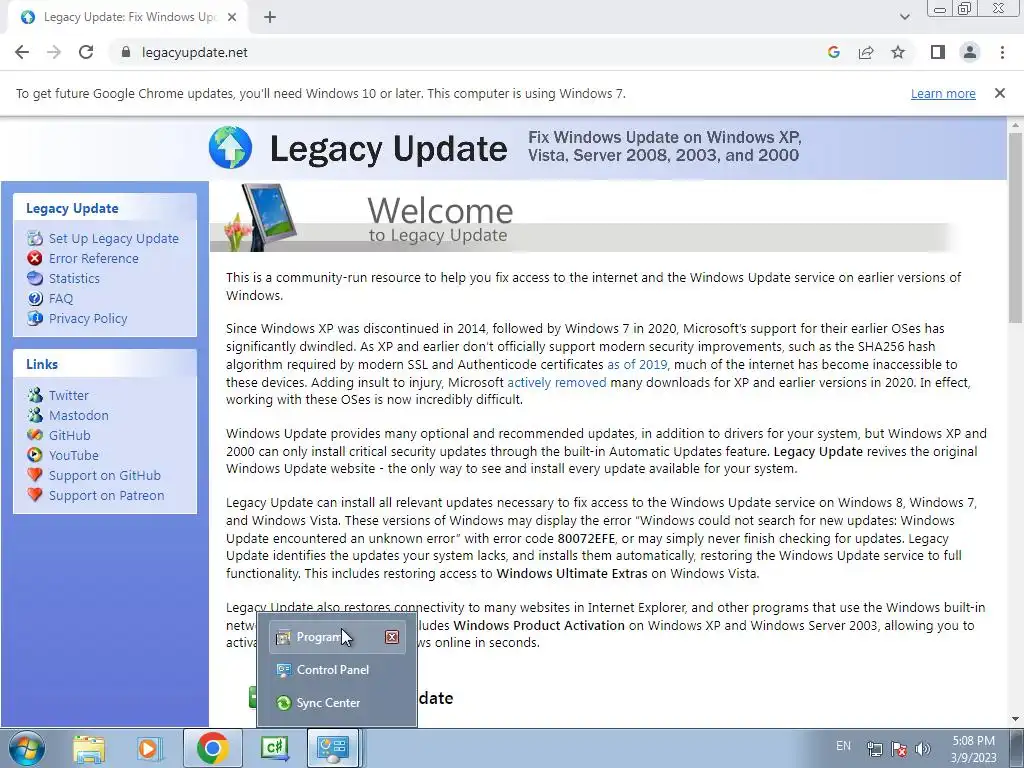Click the browser forward arrow
The height and width of the screenshot is (768, 1024).
point(54,52)
